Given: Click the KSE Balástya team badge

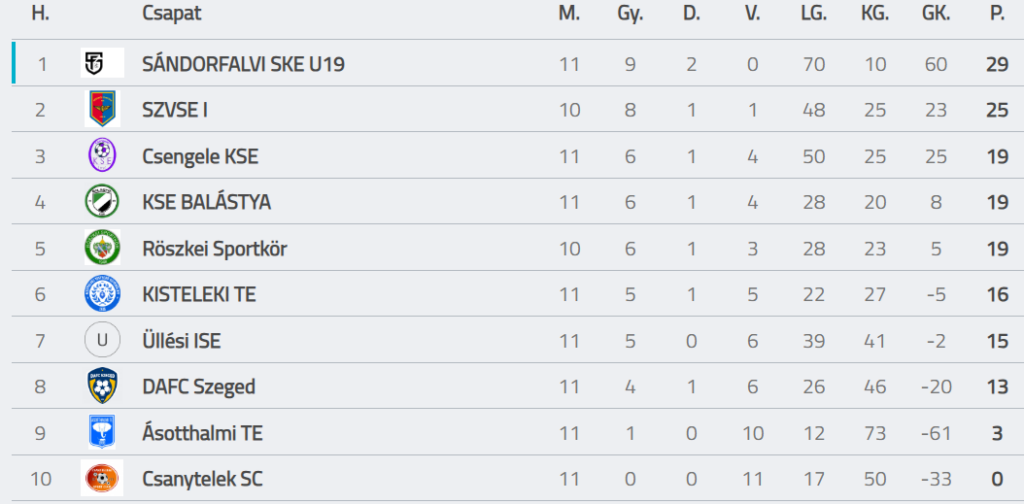Looking at the screenshot, I should pos(102,202).
